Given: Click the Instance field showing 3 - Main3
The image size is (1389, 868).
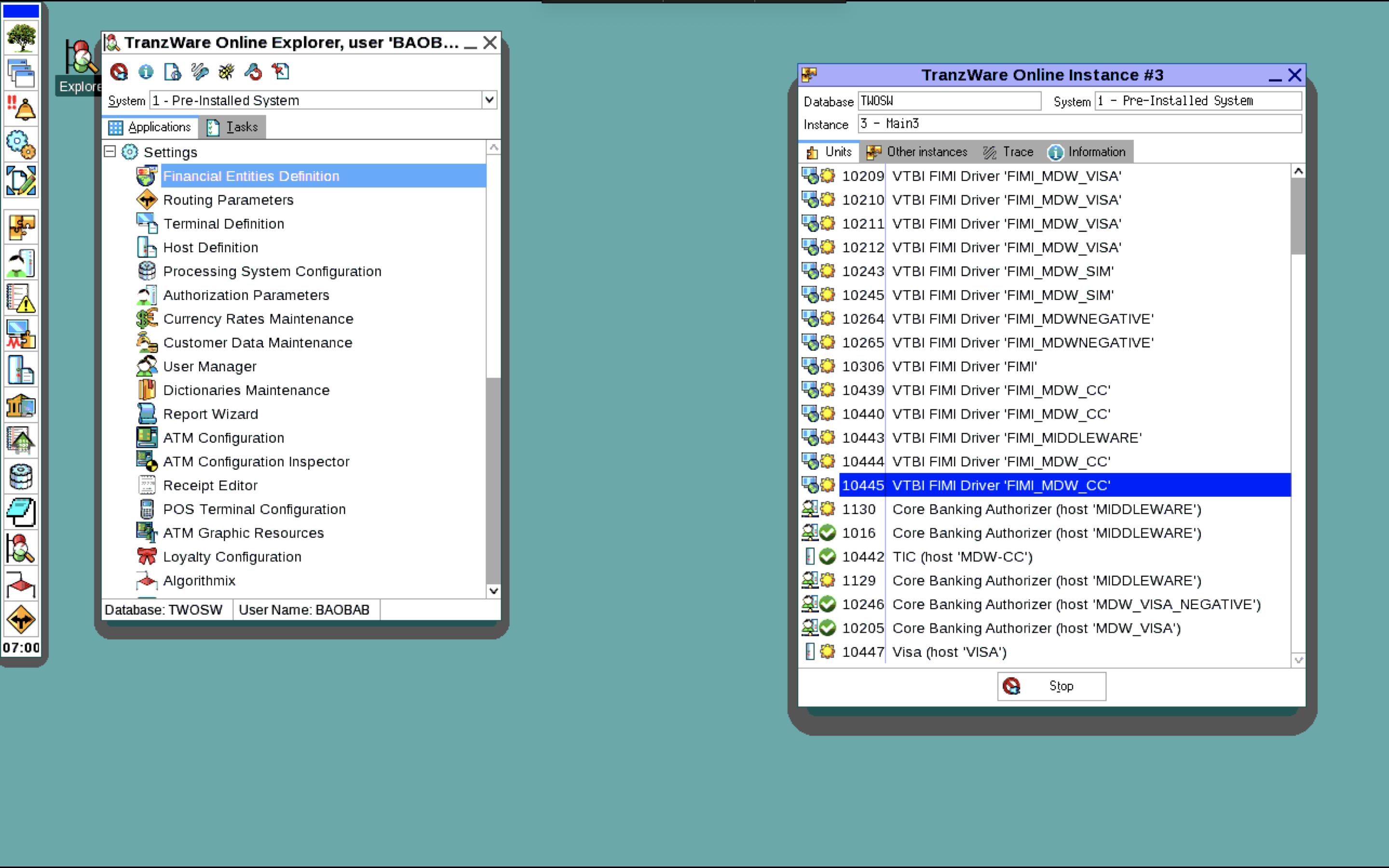Looking at the screenshot, I should 1080,123.
